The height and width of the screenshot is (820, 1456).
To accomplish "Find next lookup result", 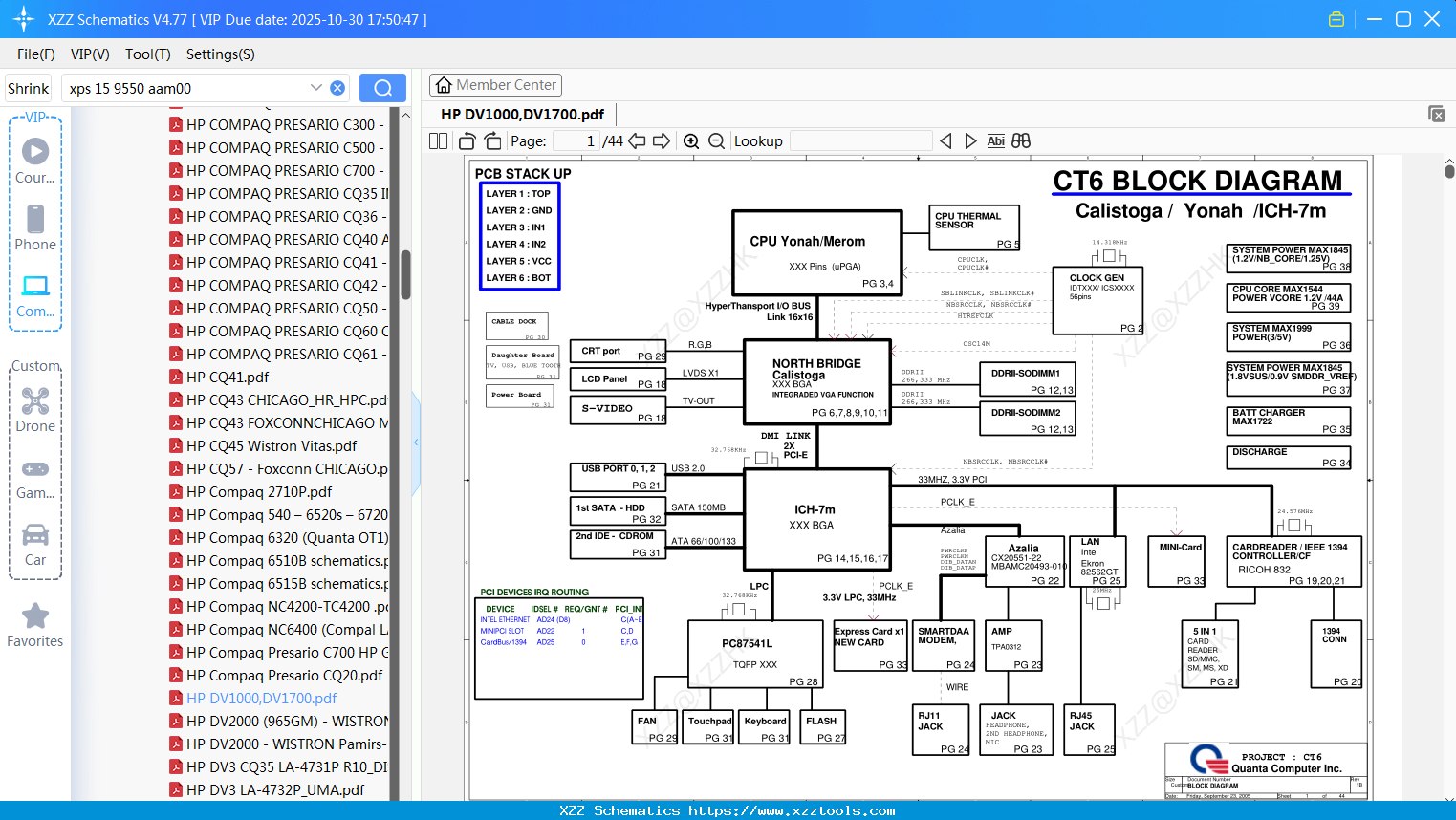I will [970, 140].
